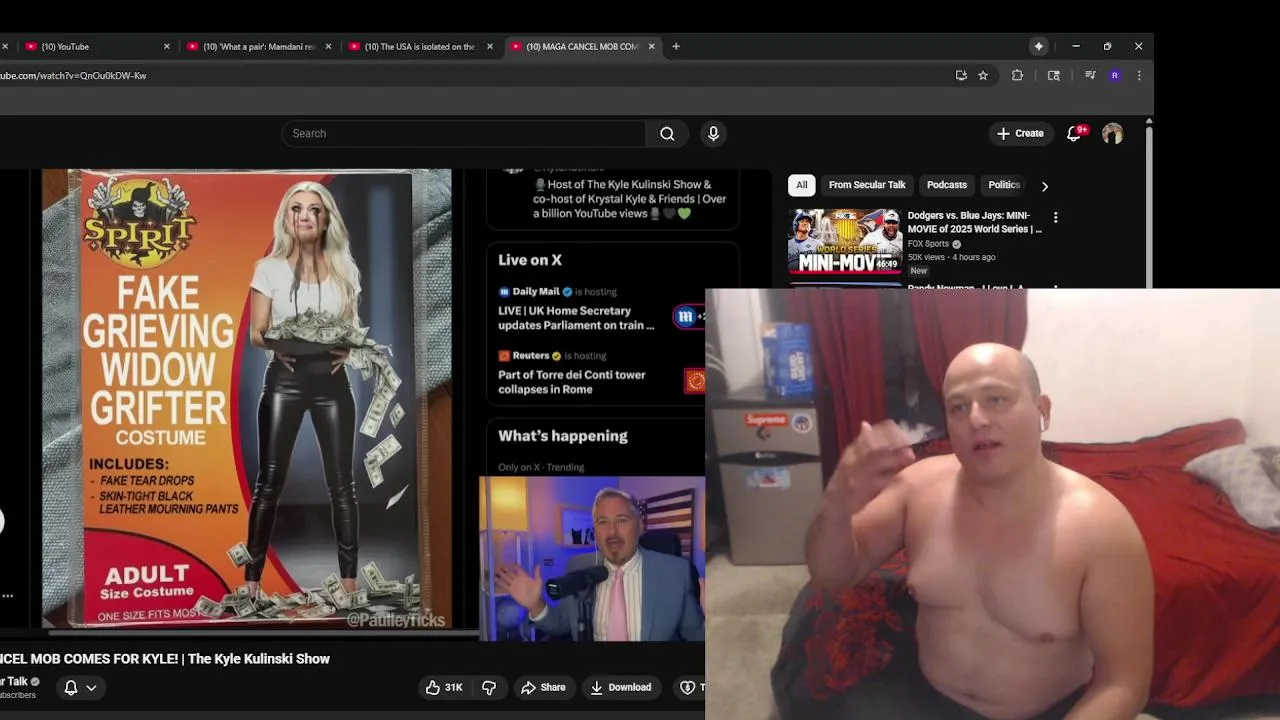Toggle channel notification bell under video
The height and width of the screenshot is (720, 1280).
71,687
